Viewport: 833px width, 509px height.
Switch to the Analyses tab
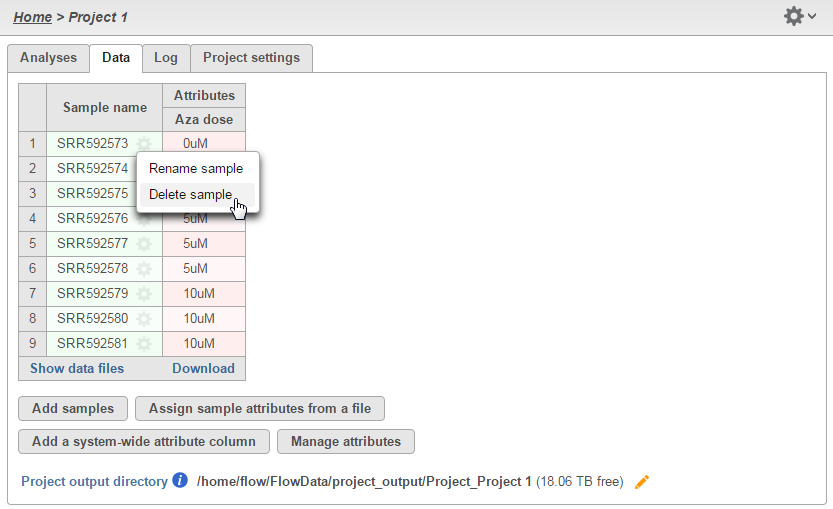coord(48,58)
